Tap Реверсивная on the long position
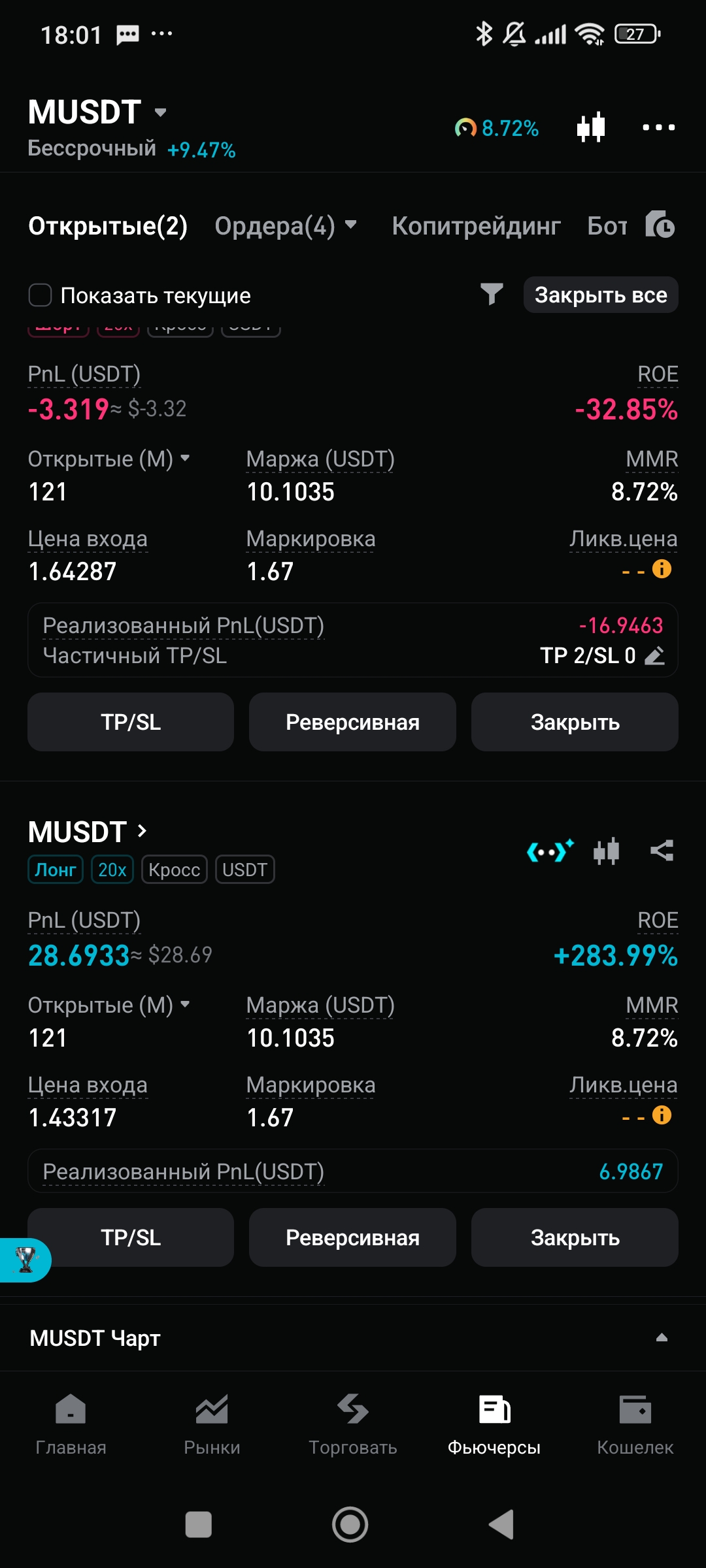The image size is (706, 1568). tap(352, 1237)
